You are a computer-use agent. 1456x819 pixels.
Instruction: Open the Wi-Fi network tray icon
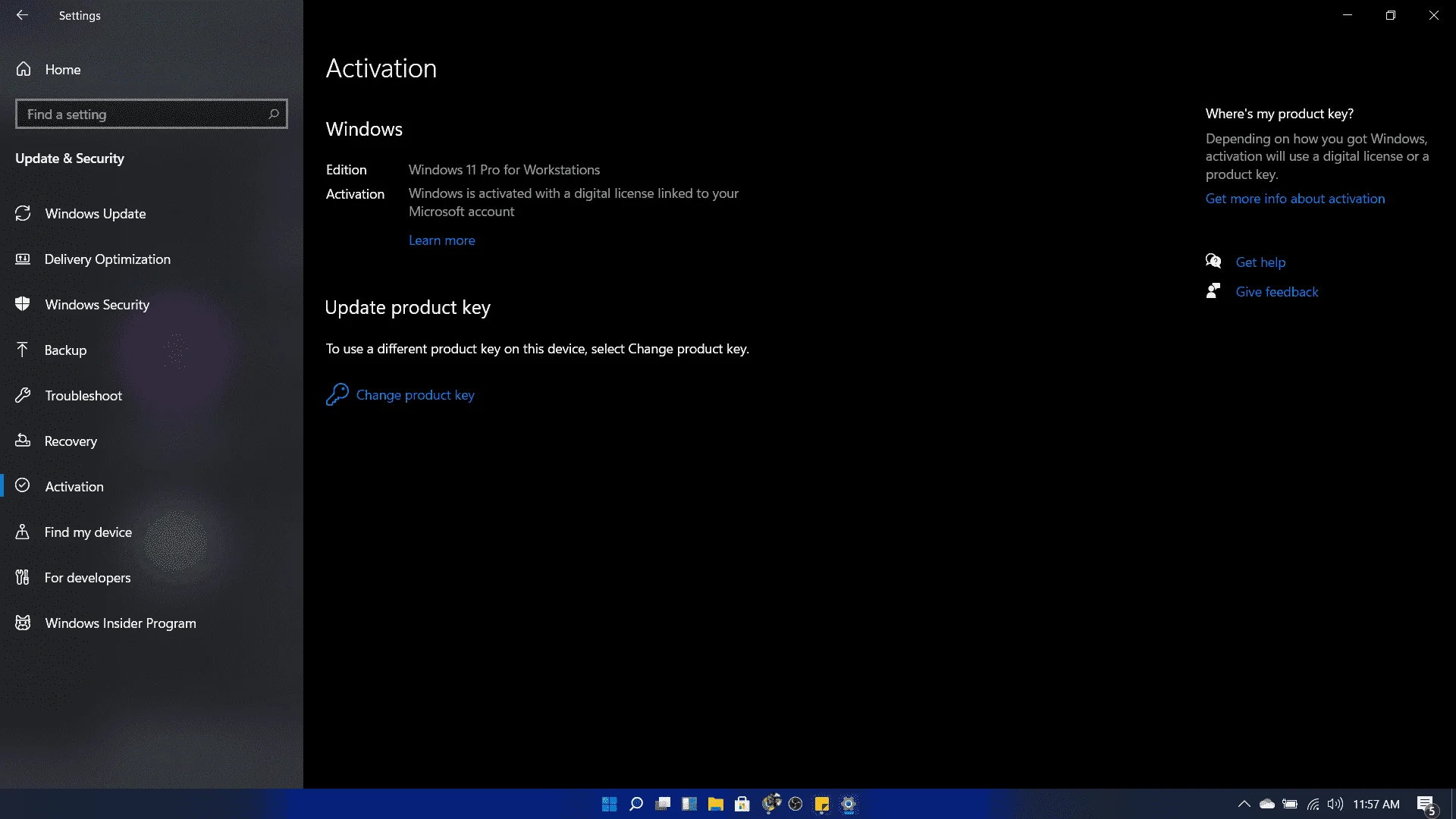(1313, 804)
